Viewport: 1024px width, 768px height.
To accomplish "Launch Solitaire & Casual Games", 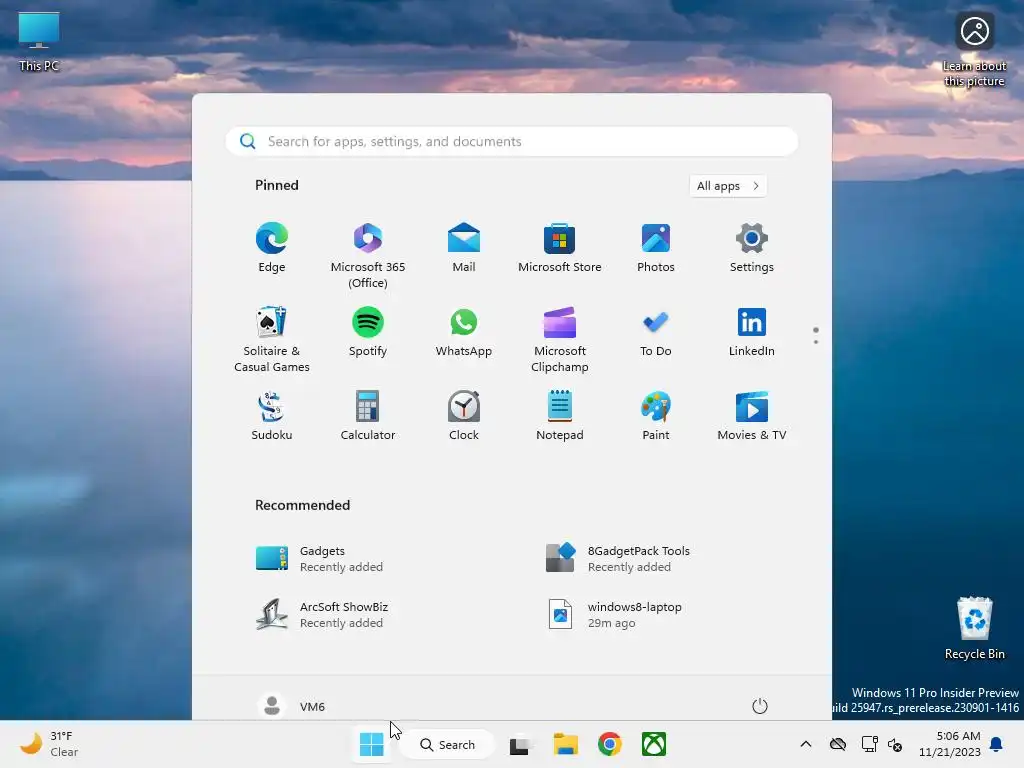I will 272,340.
